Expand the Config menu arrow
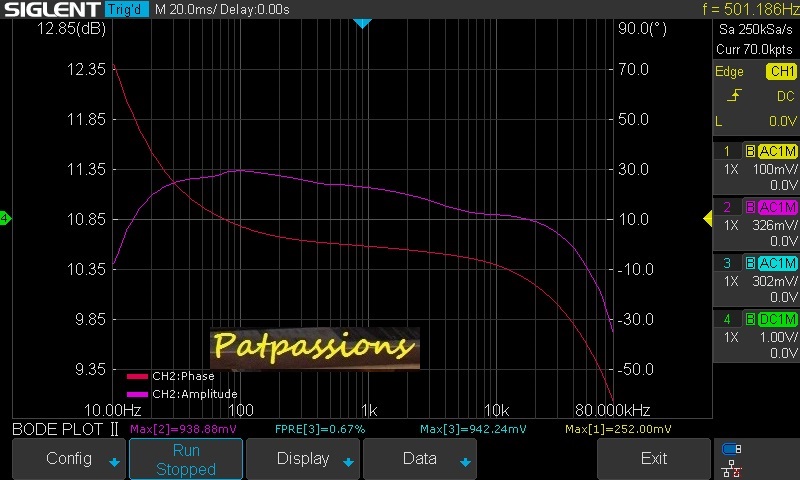Screen dimensions: 800x480 point(114,462)
